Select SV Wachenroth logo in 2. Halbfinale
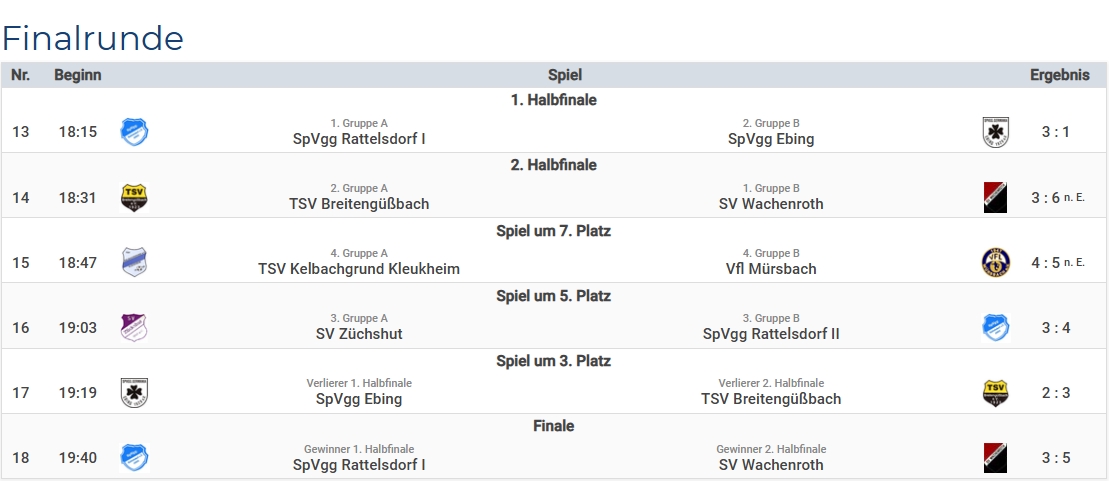This screenshot has height=481, width=1109. coord(995,197)
